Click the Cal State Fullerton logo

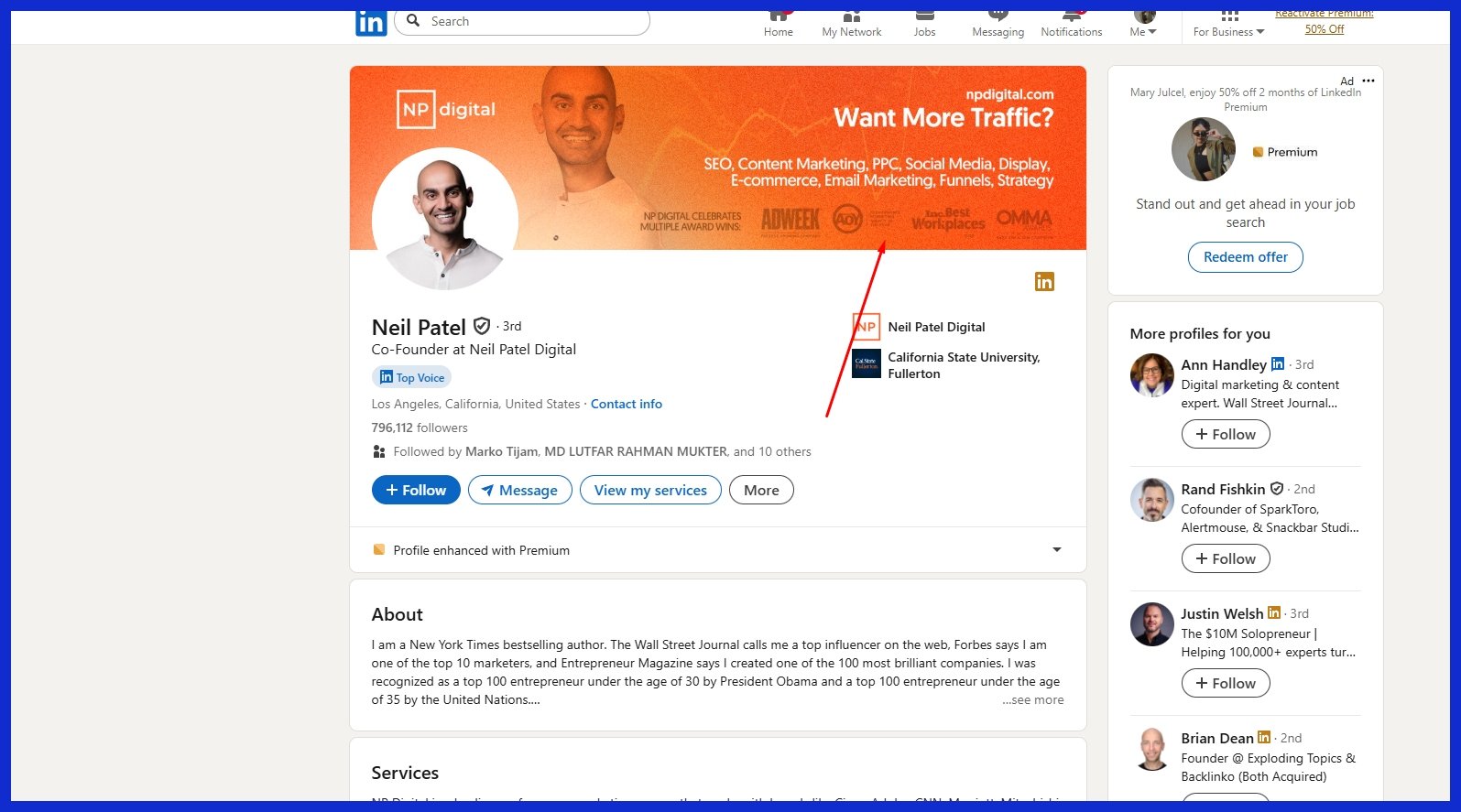(x=867, y=363)
